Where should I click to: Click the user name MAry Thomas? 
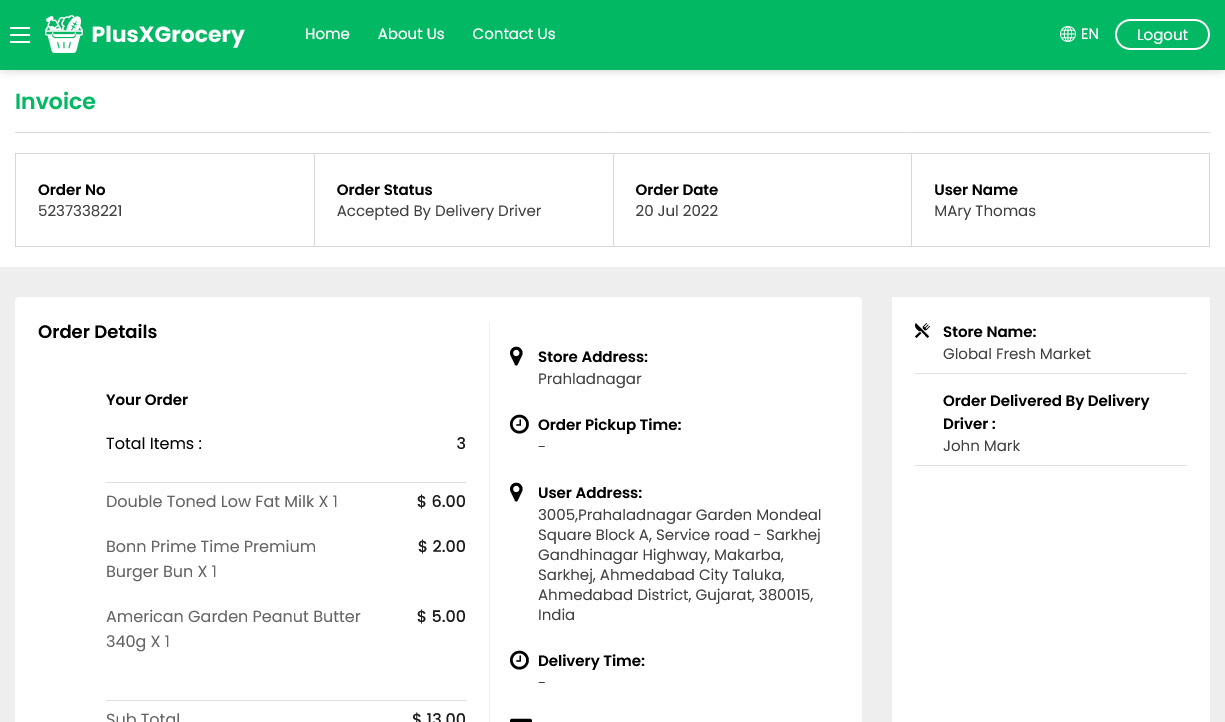click(985, 211)
